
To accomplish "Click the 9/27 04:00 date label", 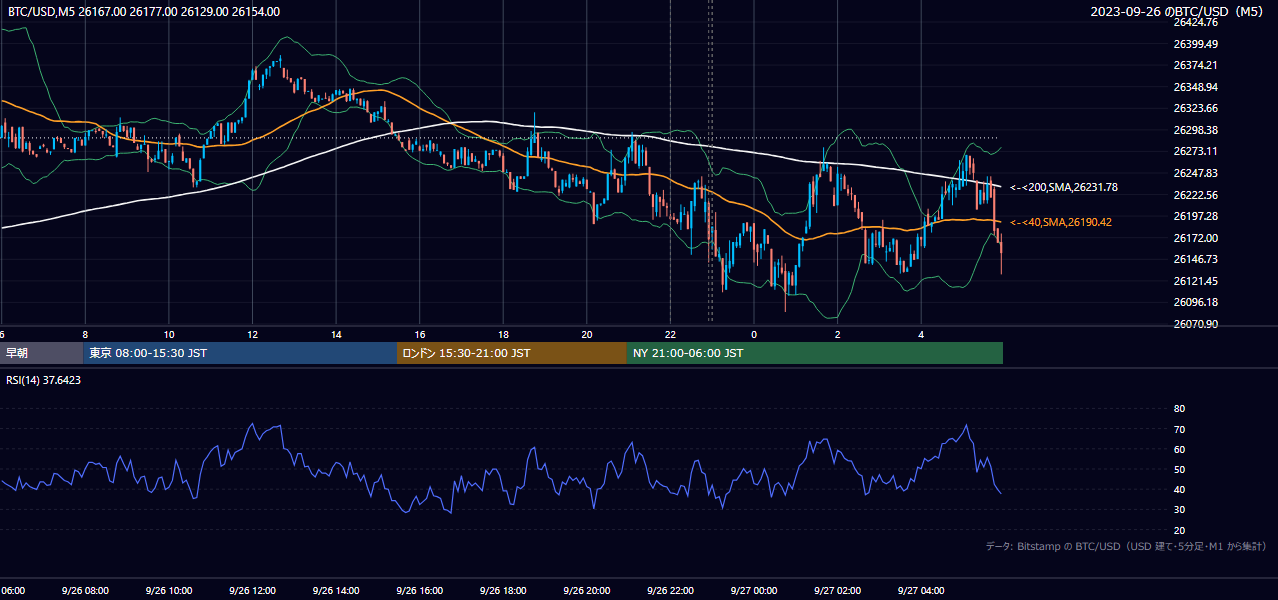I will click(x=921, y=590).
